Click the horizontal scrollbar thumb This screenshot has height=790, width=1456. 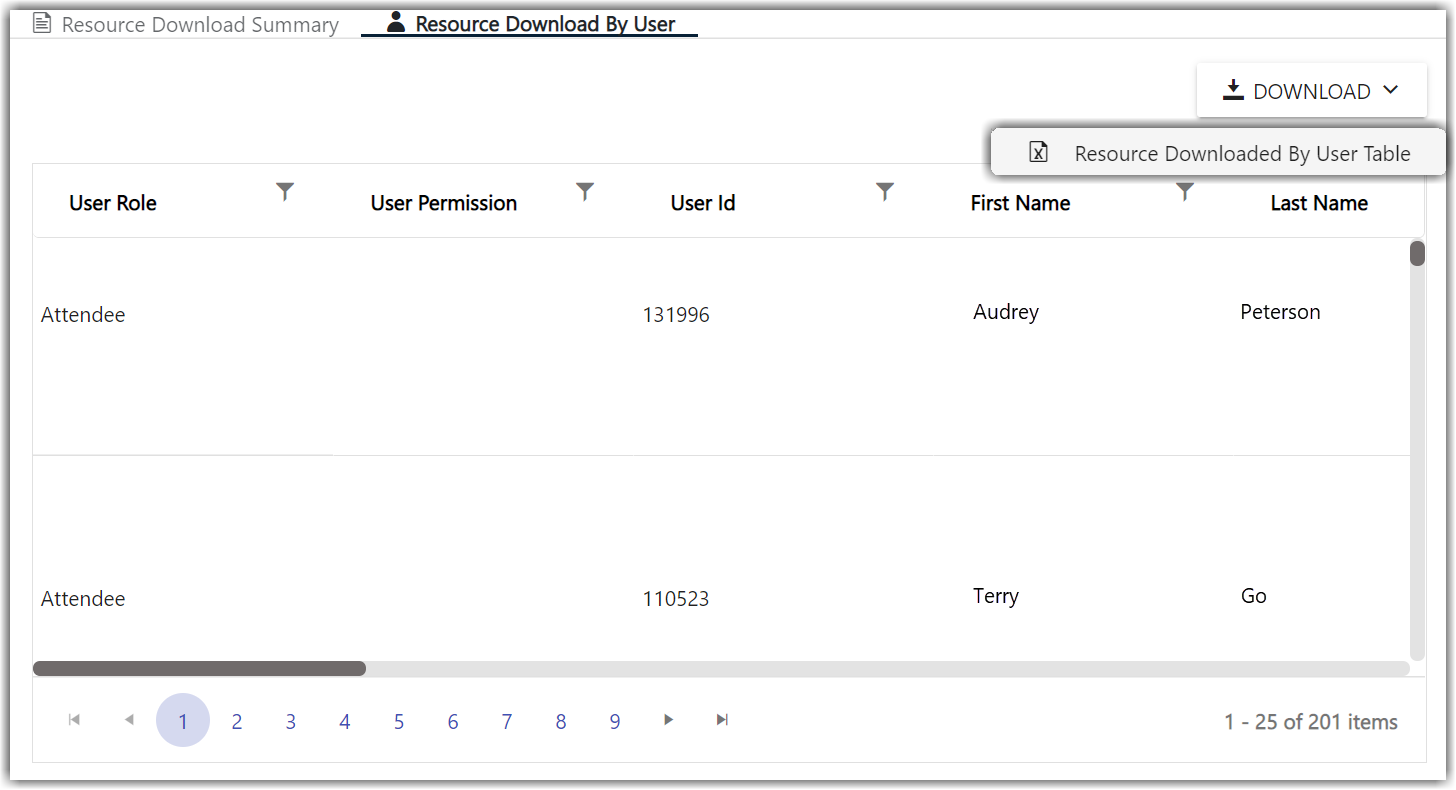pyautogui.click(x=199, y=668)
